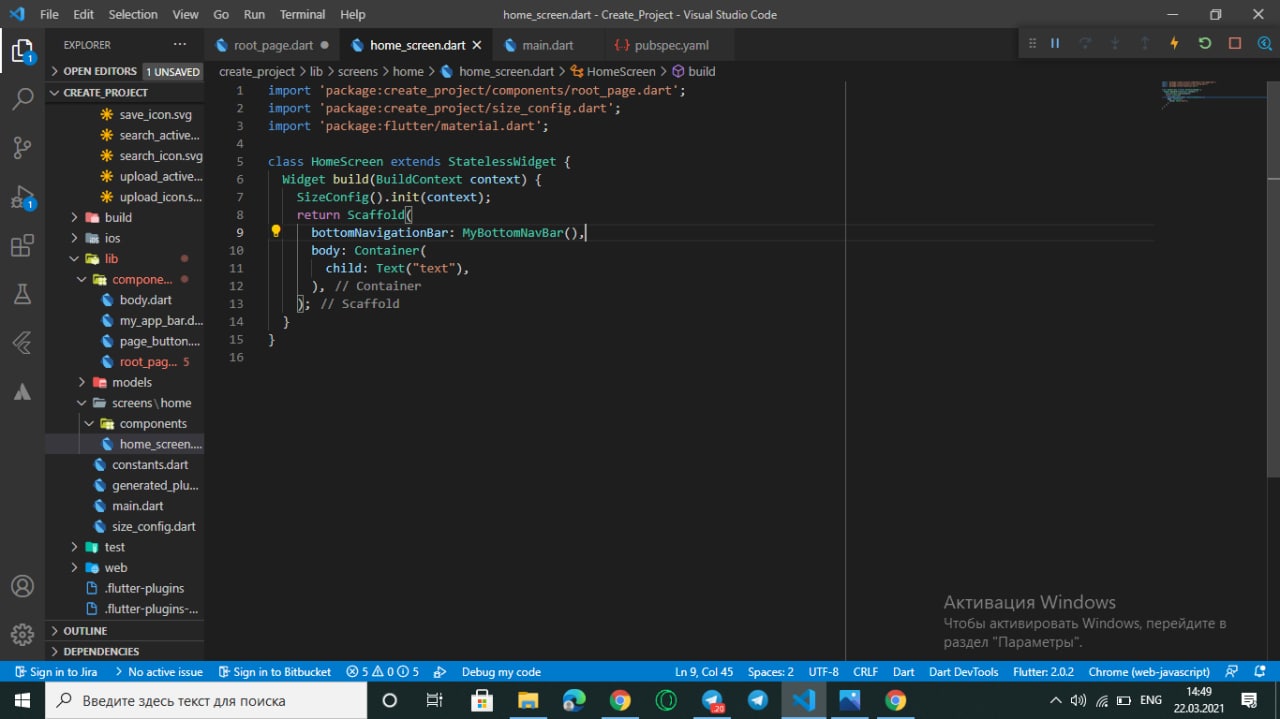1280x719 pixels.
Task: Click Flutter: 2.0.2 version
Action: pos(1043,672)
